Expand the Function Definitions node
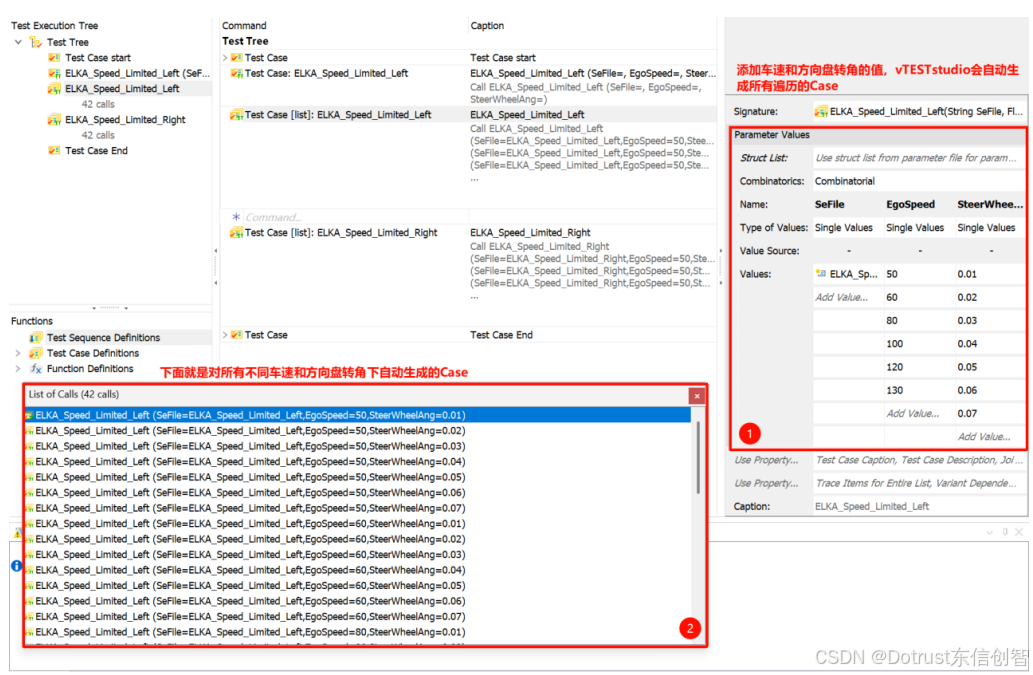 (x=18, y=369)
